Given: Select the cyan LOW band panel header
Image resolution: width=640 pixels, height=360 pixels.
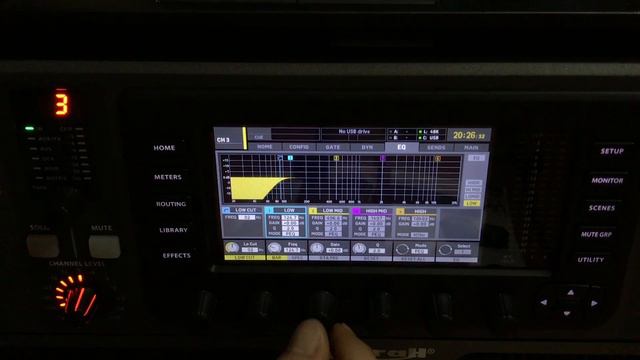Looking at the screenshot, I should (x=285, y=210).
